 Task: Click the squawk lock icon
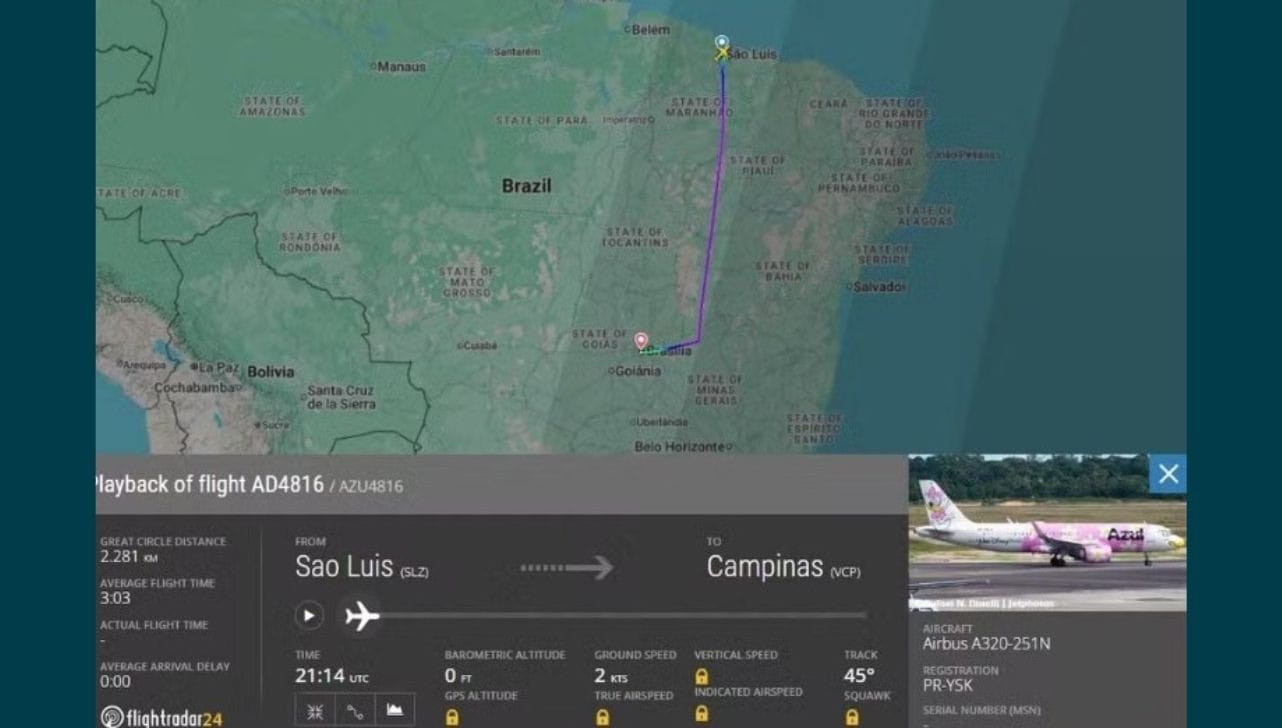[852, 716]
